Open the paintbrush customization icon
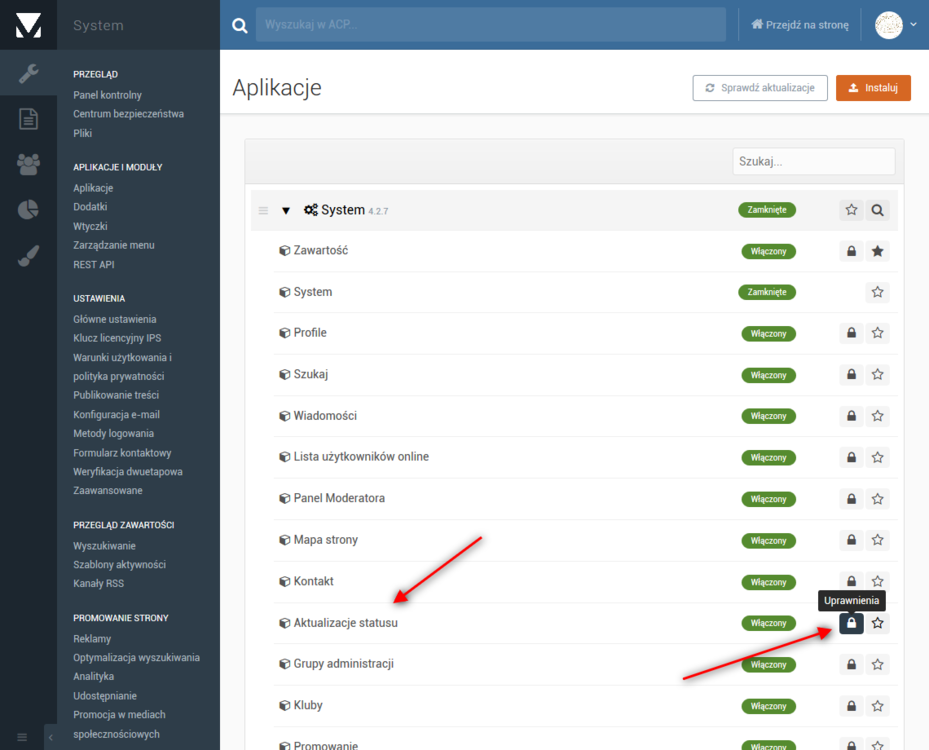 pos(28,256)
